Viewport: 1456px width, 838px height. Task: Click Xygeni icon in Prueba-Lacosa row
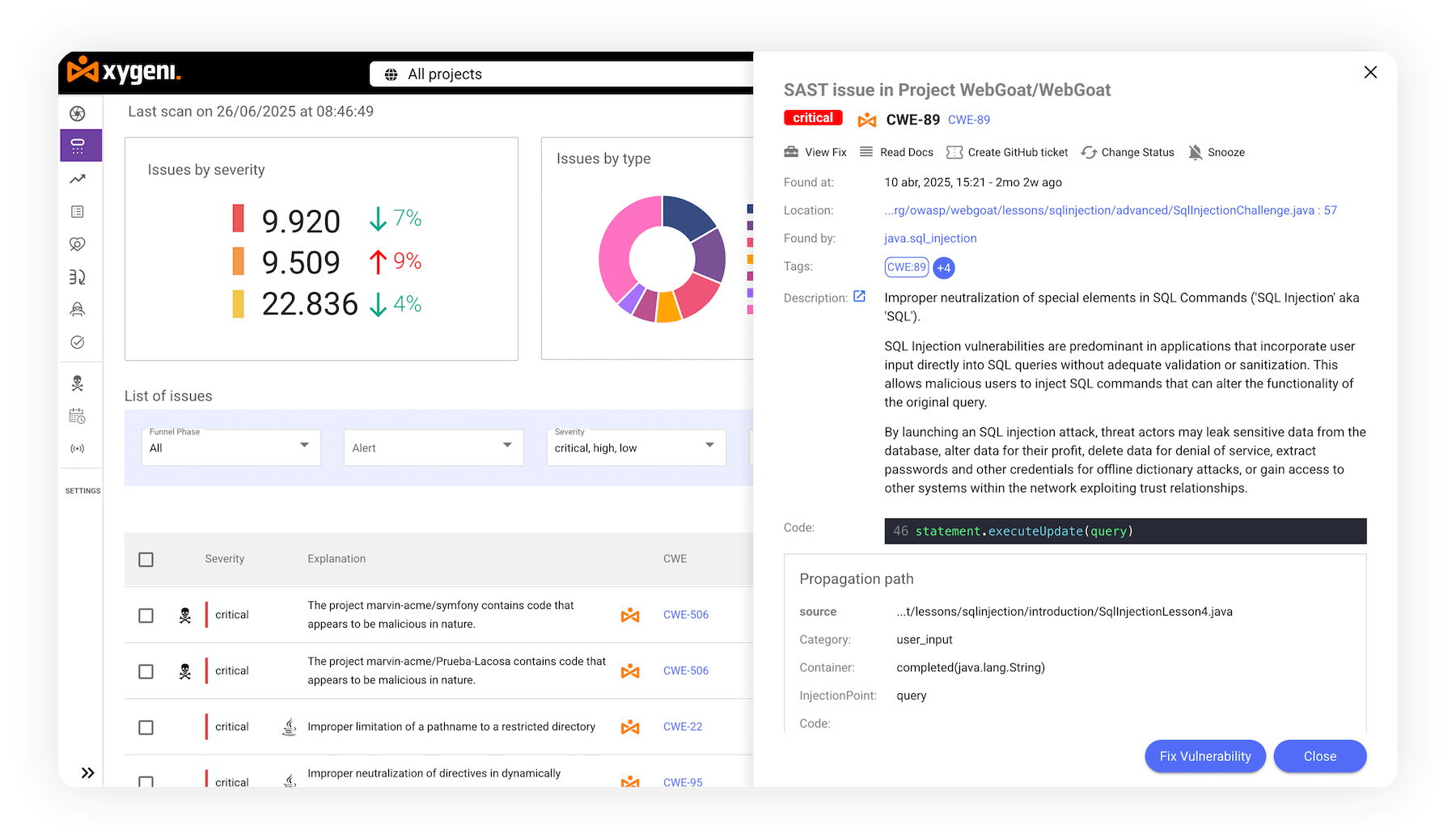pyautogui.click(x=630, y=671)
